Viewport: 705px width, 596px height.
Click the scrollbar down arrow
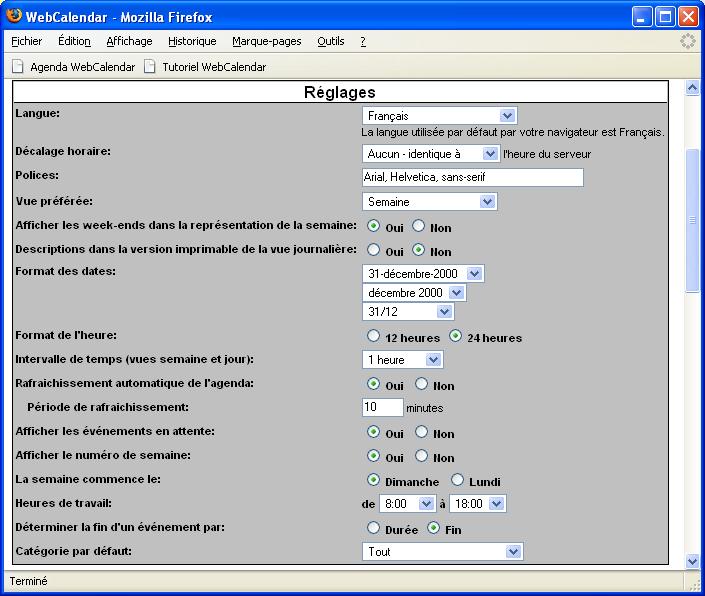[692, 561]
